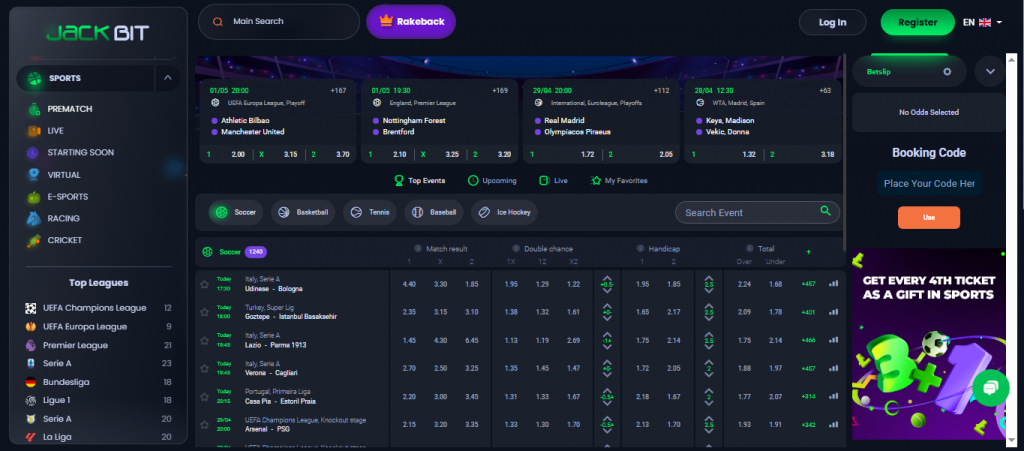Open the every 4th ticket promo banner
The height and width of the screenshot is (451, 1024).
click(x=929, y=345)
